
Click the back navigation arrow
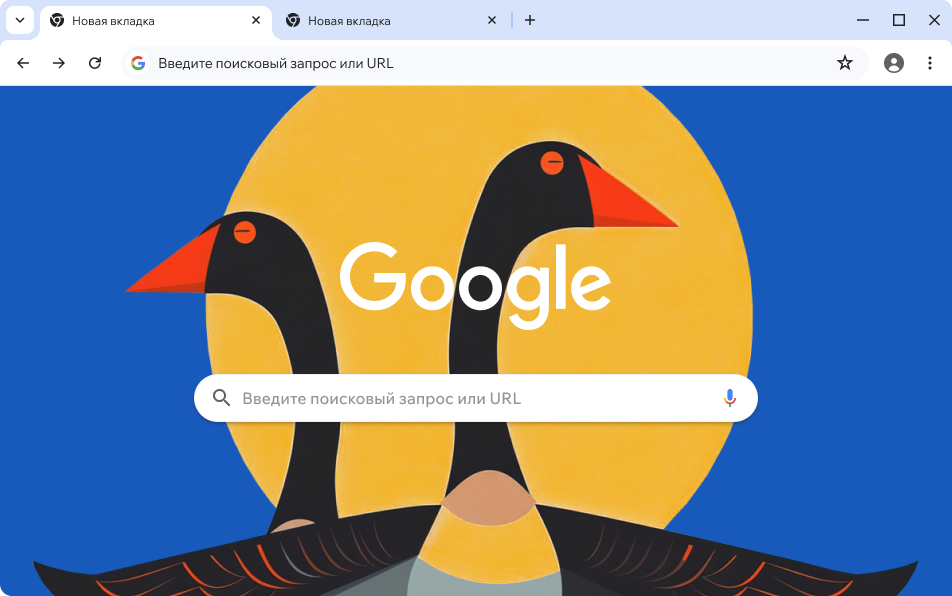[x=23, y=63]
